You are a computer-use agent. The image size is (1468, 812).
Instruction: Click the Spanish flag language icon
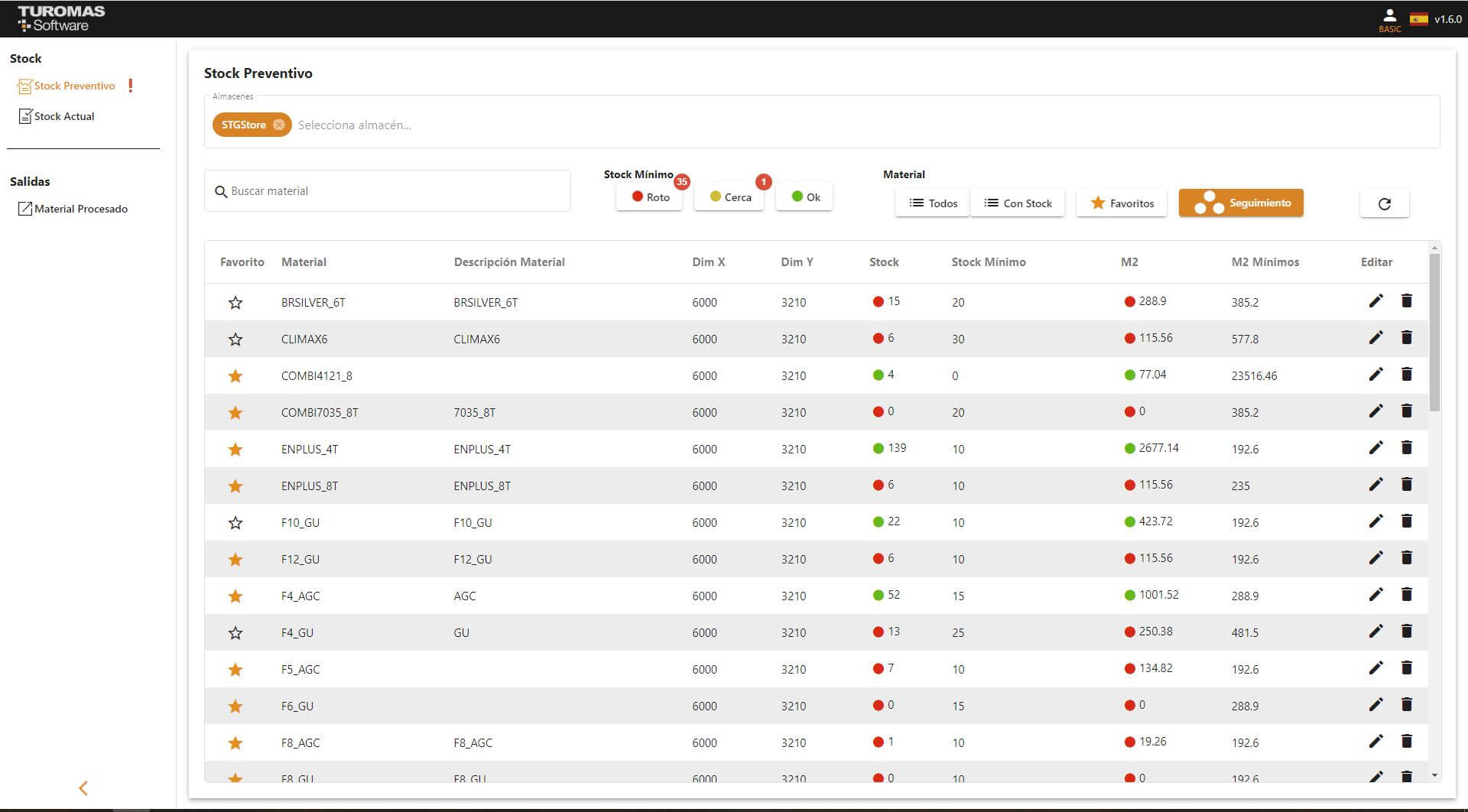(x=1419, y=19)
